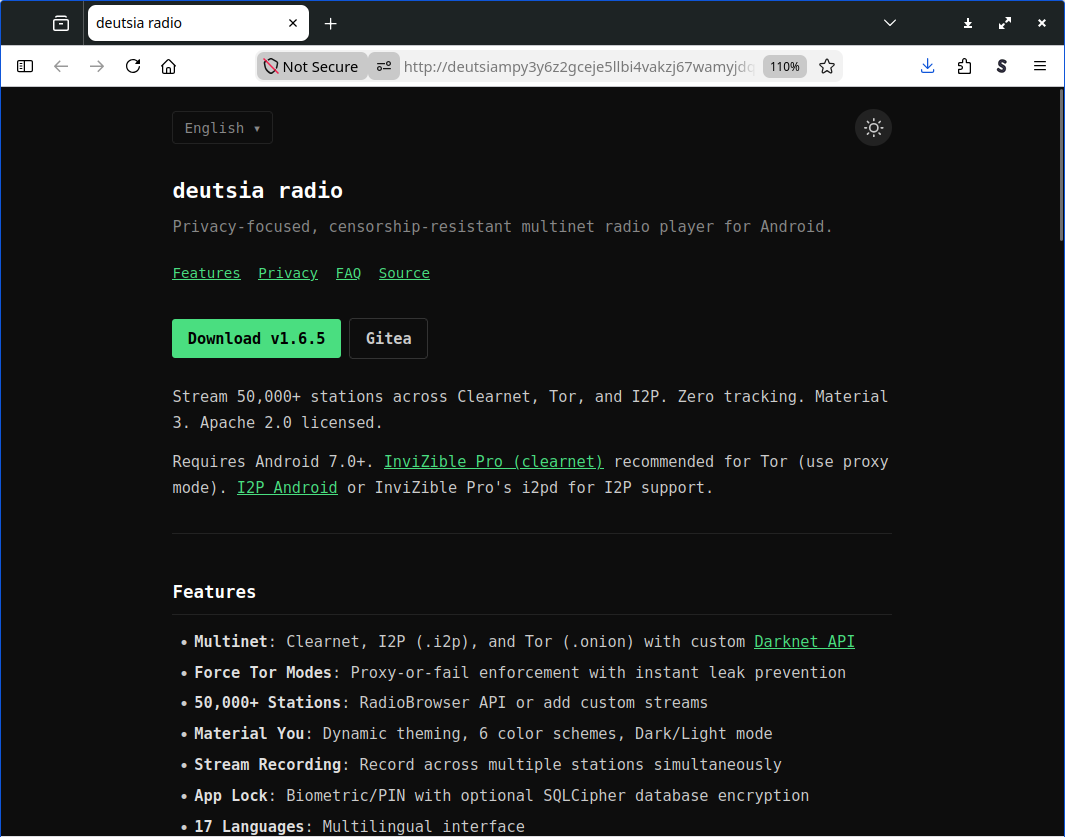This screenshot has height=837, width=1065.
Task: Go to the home page
Action: pos(168,66)
